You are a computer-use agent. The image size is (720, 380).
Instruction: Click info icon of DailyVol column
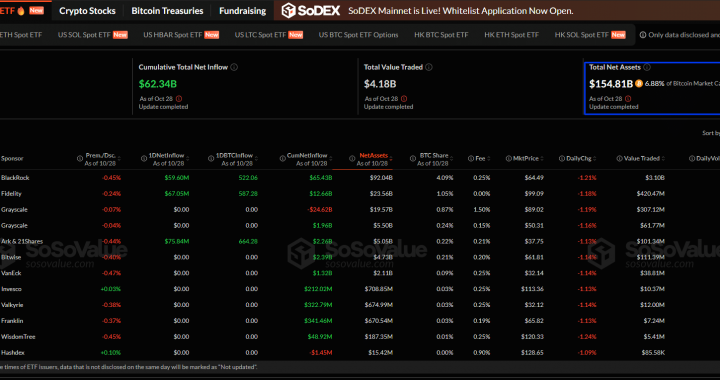[x=692, y=158]
